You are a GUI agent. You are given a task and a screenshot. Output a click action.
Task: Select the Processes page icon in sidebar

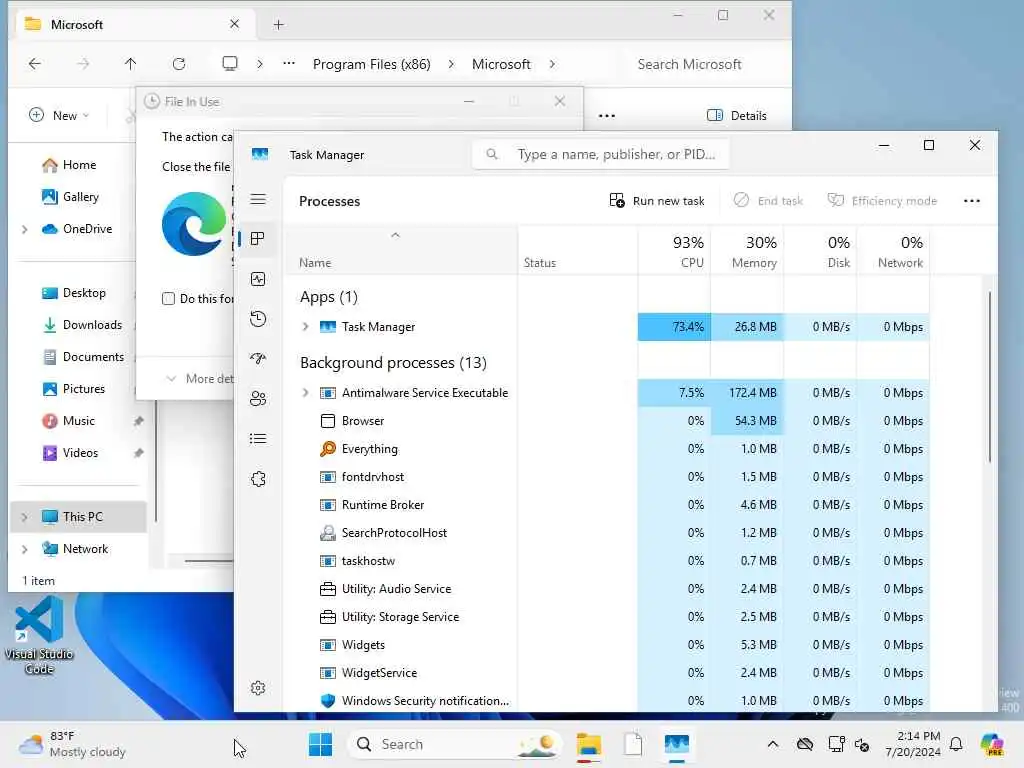(x=258, y=239)
